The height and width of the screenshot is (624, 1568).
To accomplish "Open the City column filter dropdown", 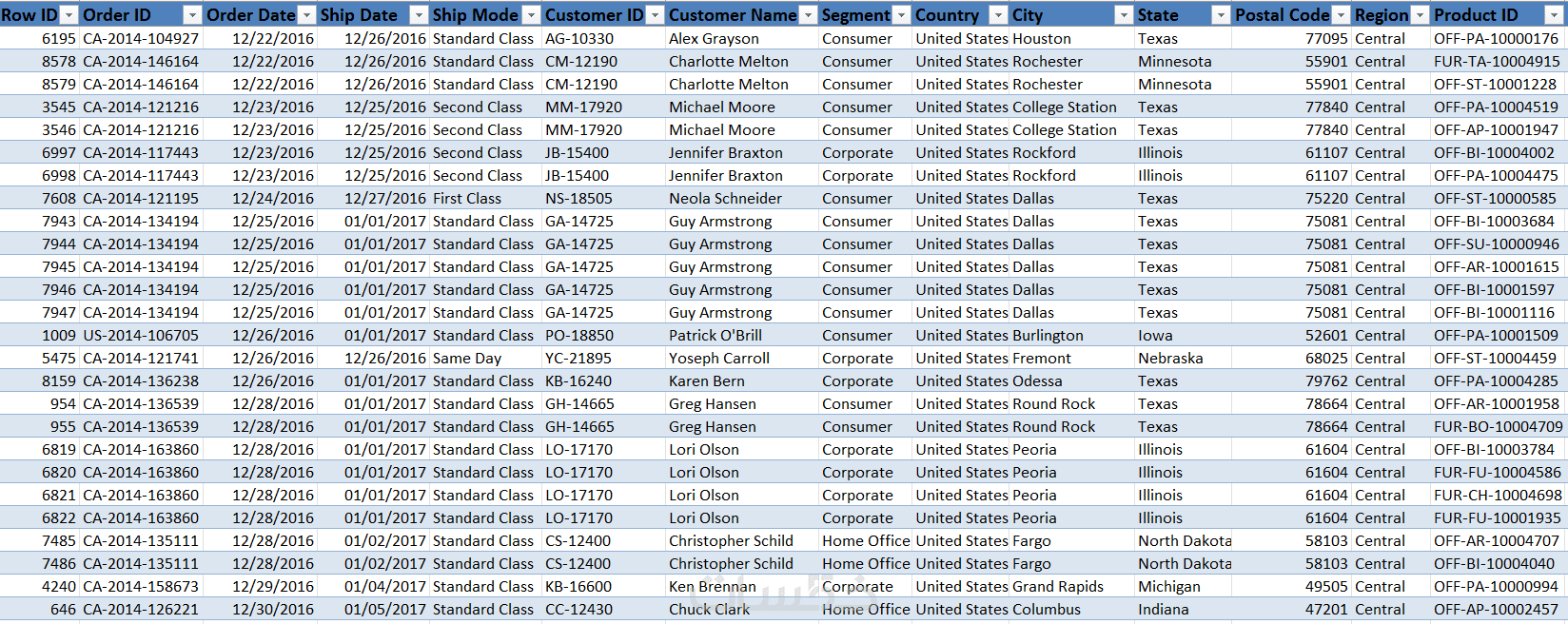I will pos(1124,15).
